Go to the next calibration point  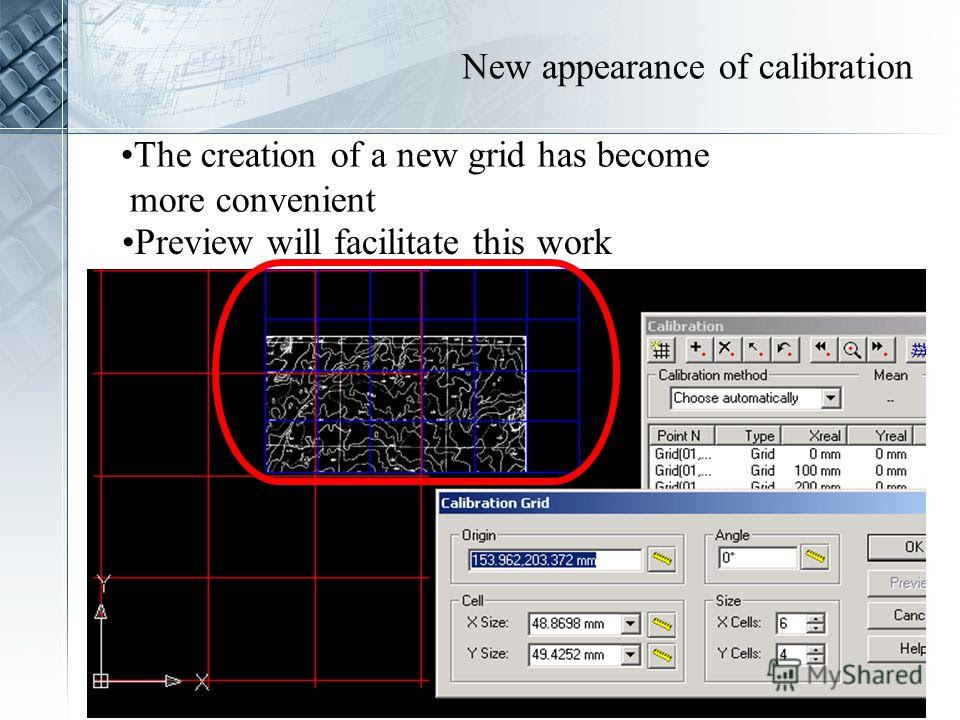click(x=881, y=350)
